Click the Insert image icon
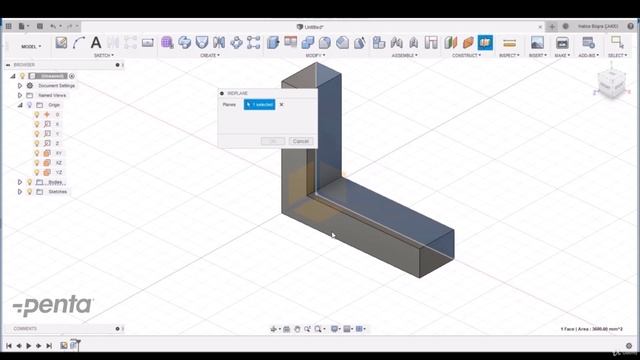This screenshot has width=640, height=360. (537, 42)
